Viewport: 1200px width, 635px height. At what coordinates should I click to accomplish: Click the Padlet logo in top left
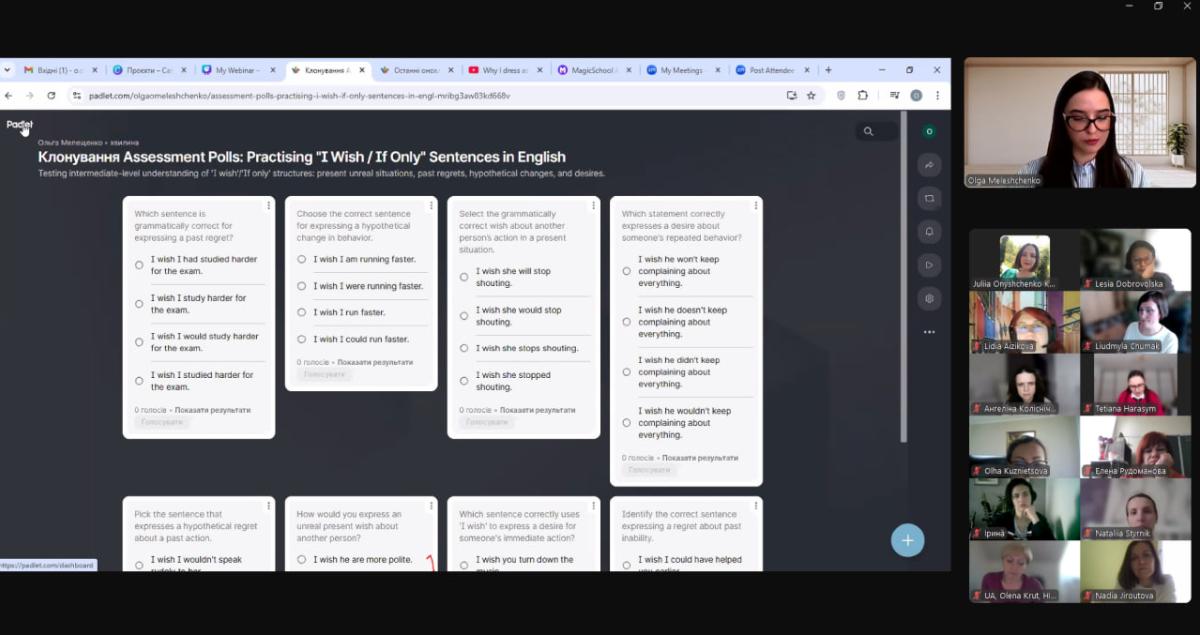[20, 125]
